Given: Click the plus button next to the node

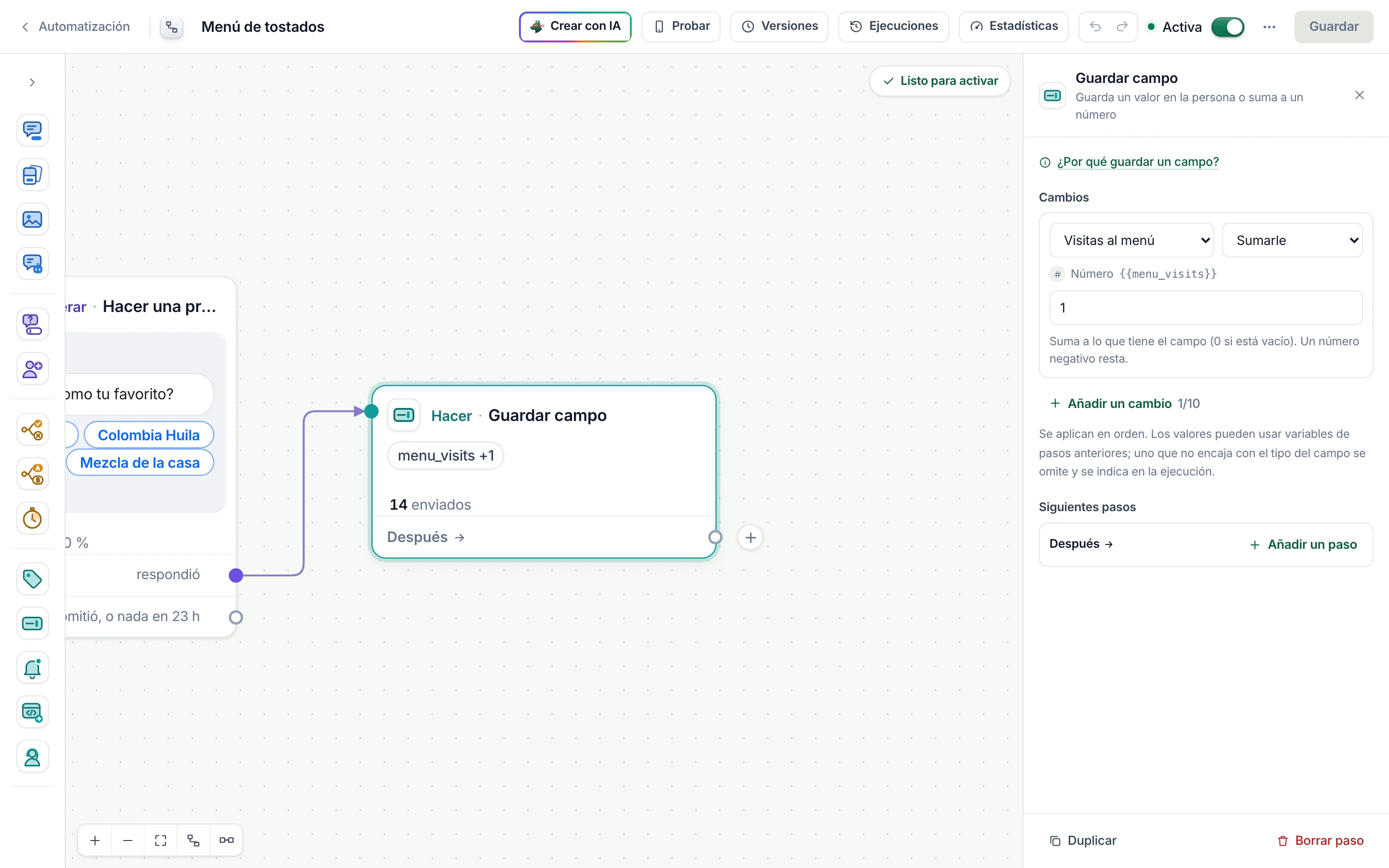Looking at the screenshot, I should [750, 537].
